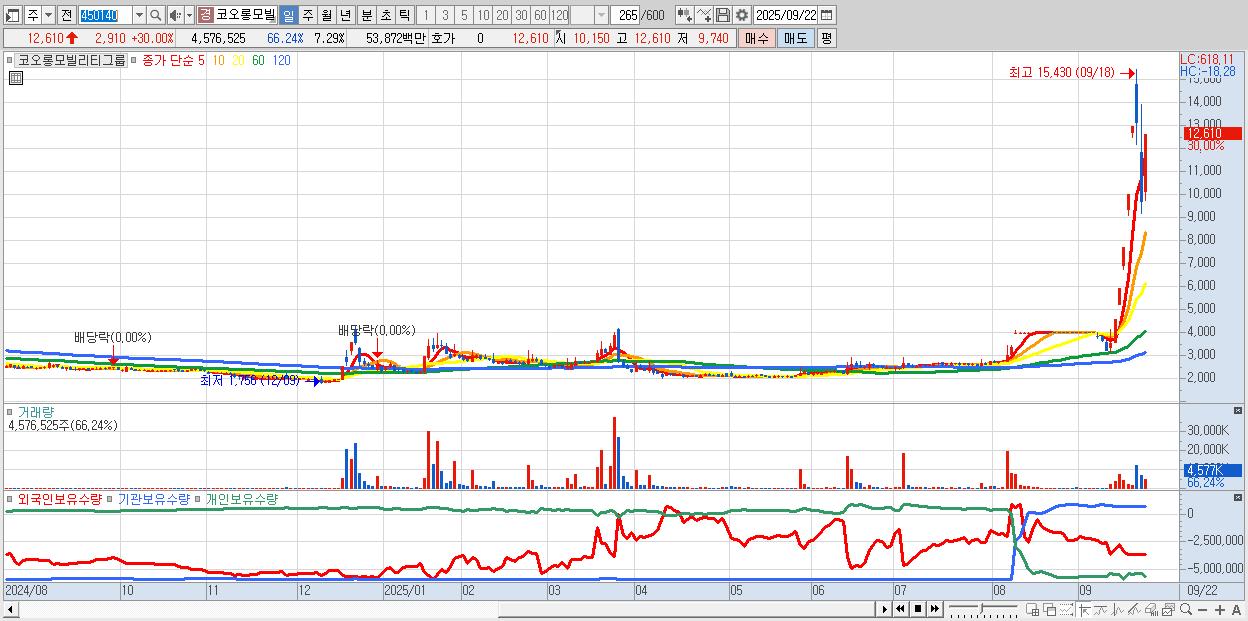The width and height of the screenshot is (1248, 621).
Task: Open the dropdown next to speaker icon
Action: (189, 15)
